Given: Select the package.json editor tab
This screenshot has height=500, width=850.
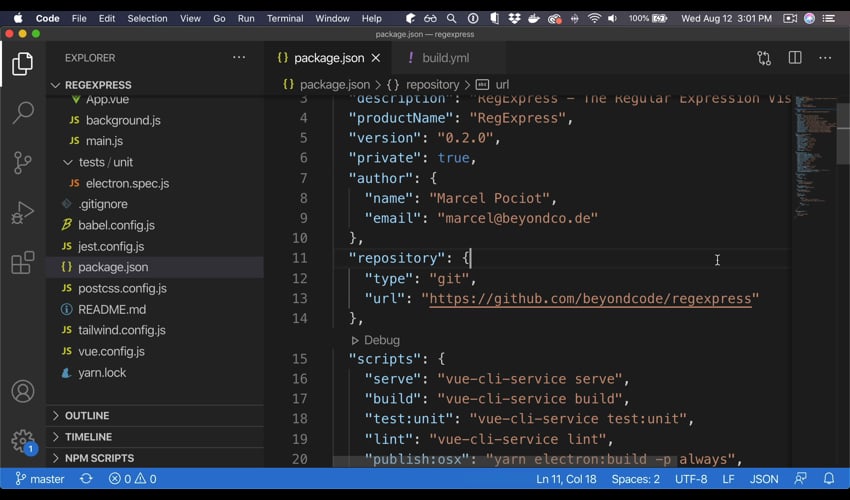Looking at the screenshot, I should (x=329, y=58).
